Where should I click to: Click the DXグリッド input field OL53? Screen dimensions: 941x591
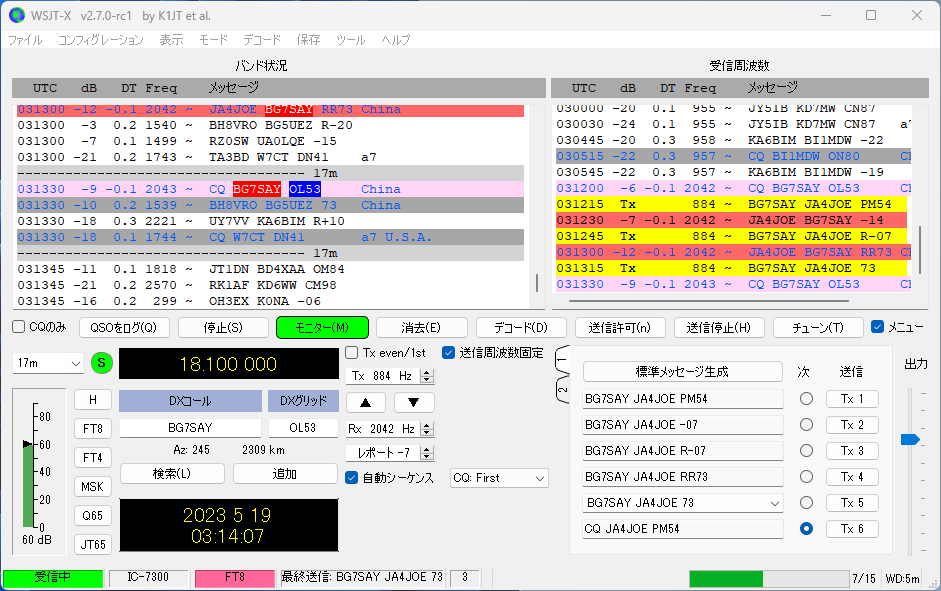[302, 428]
